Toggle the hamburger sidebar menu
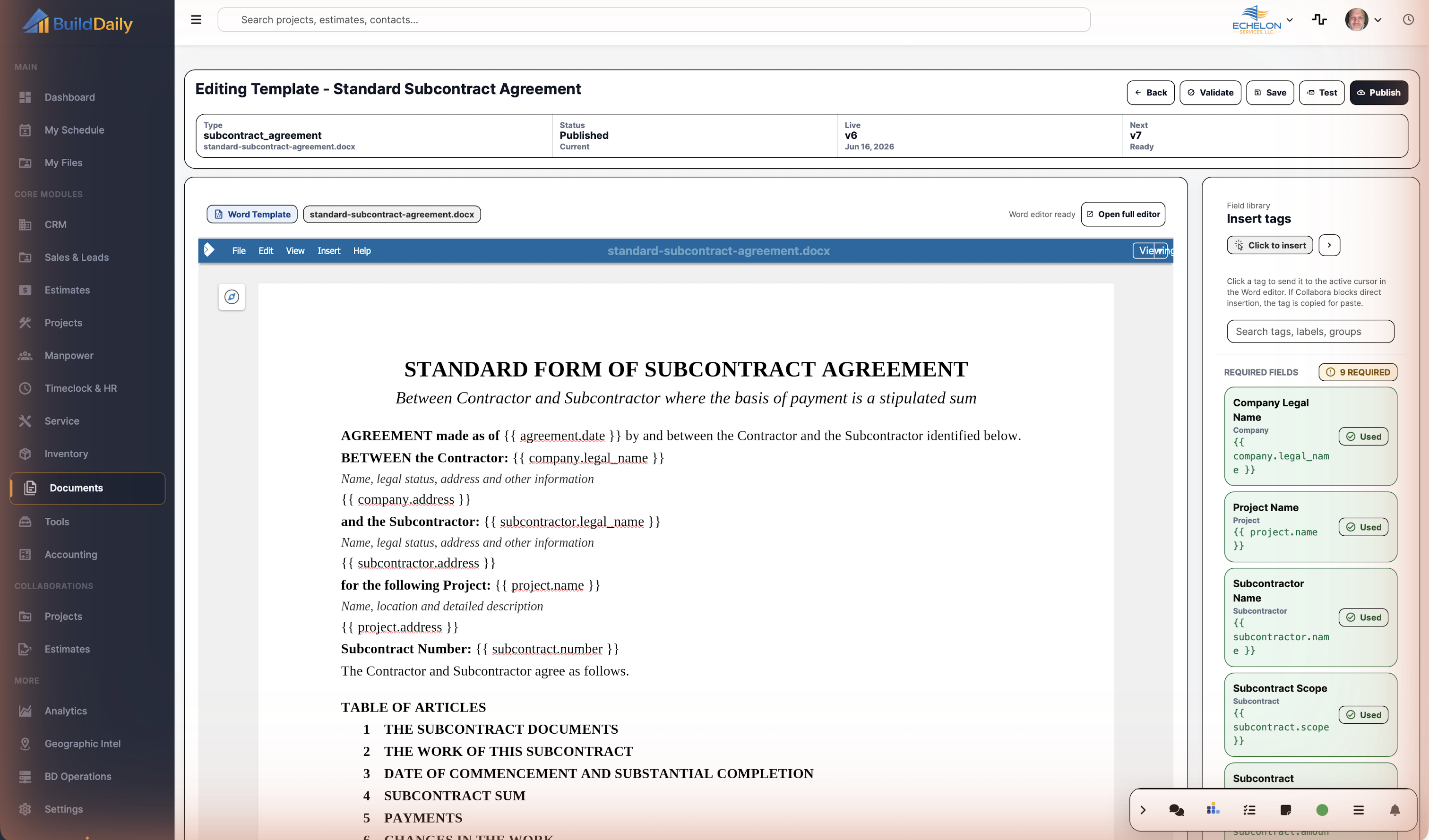Screen dimensions: 1429x840 (x=196, y=20)
